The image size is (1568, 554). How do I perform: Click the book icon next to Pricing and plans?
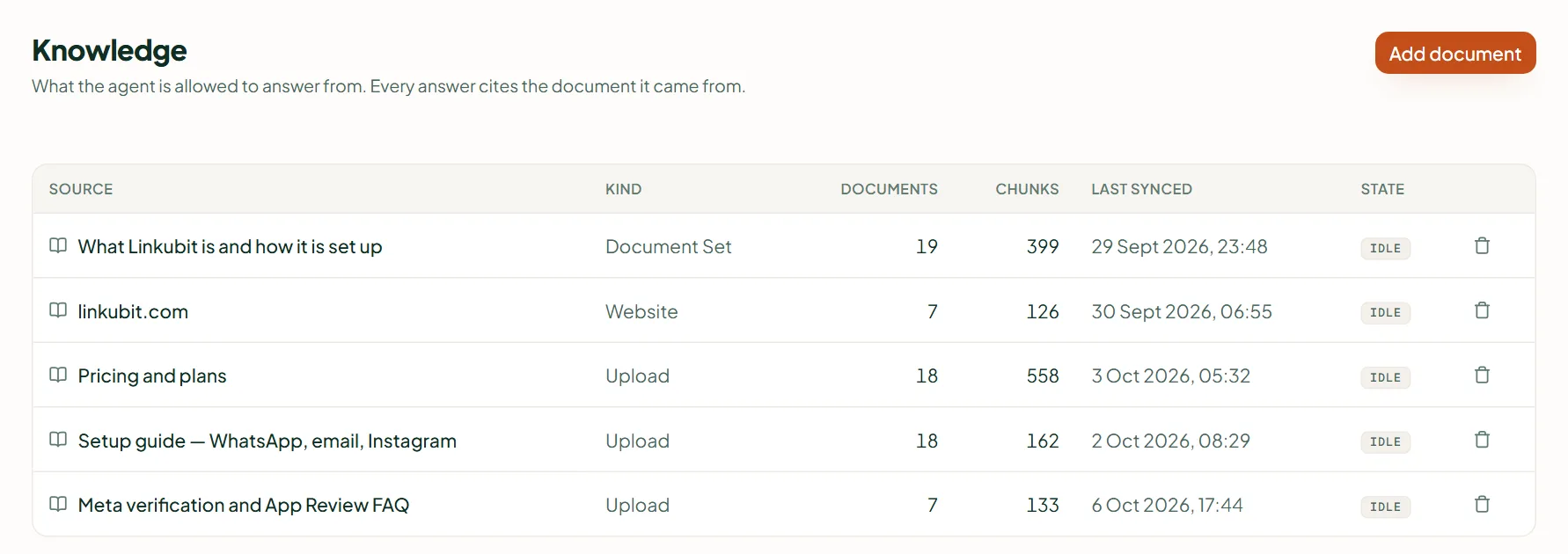click(58, 375)
